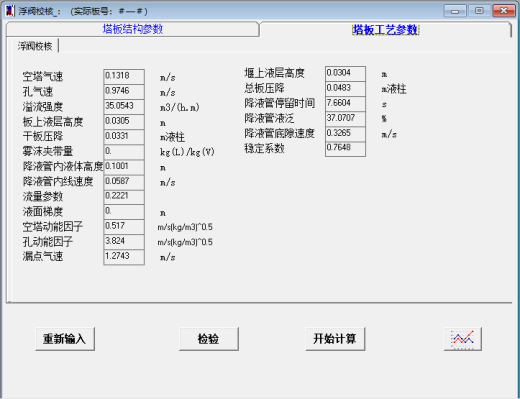
Task: Click the 漏点气速 label
Action: tap(43, 256)
